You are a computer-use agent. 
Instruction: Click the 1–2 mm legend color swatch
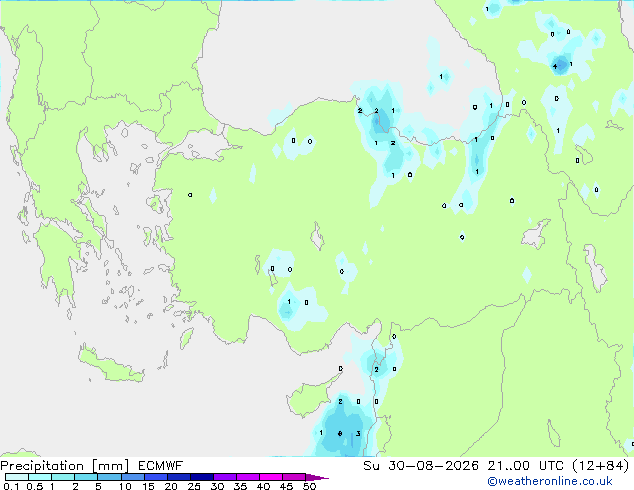pyautogui.click(x=63, y=477)
